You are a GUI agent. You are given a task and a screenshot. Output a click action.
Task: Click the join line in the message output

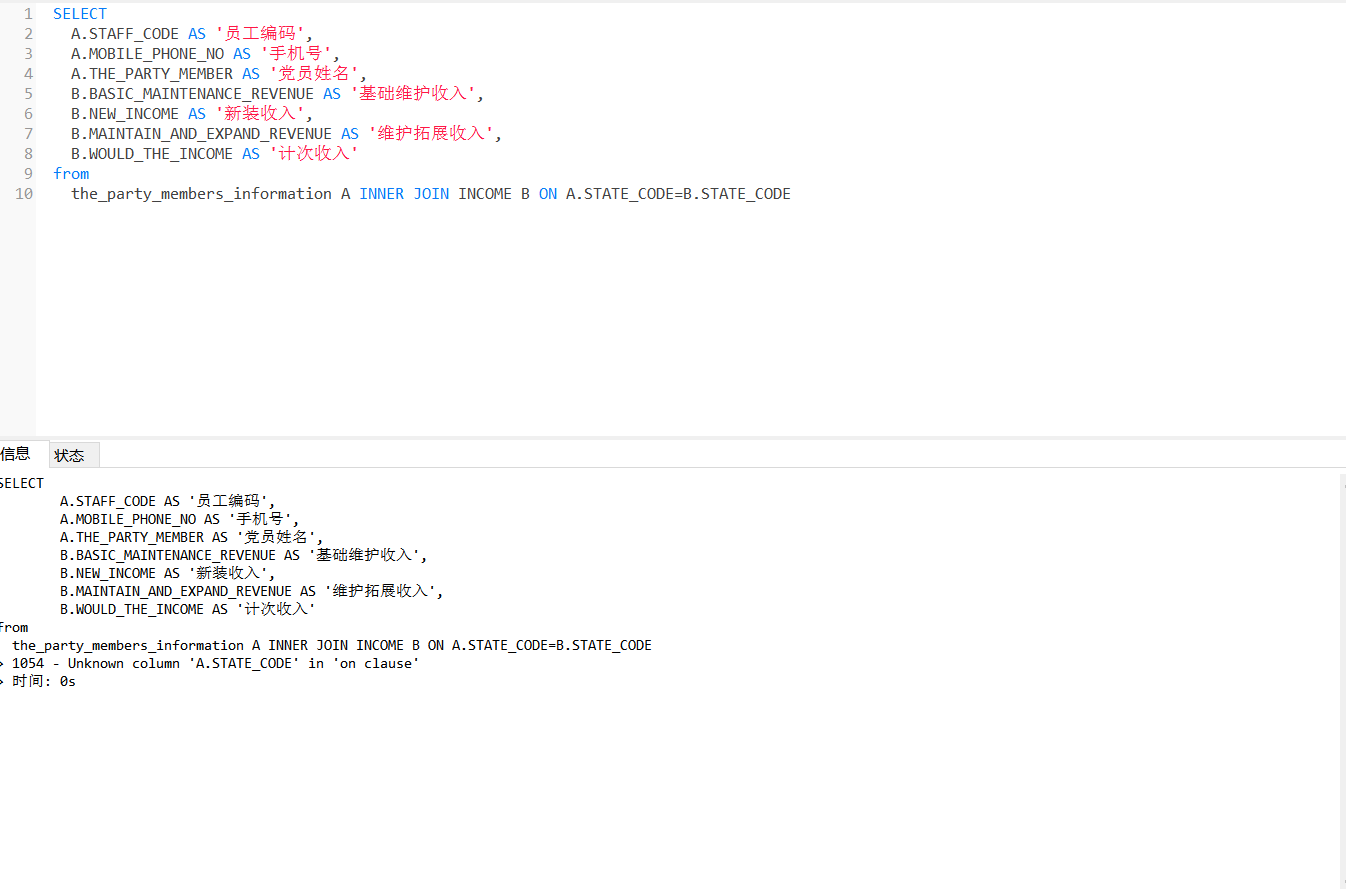332,645
